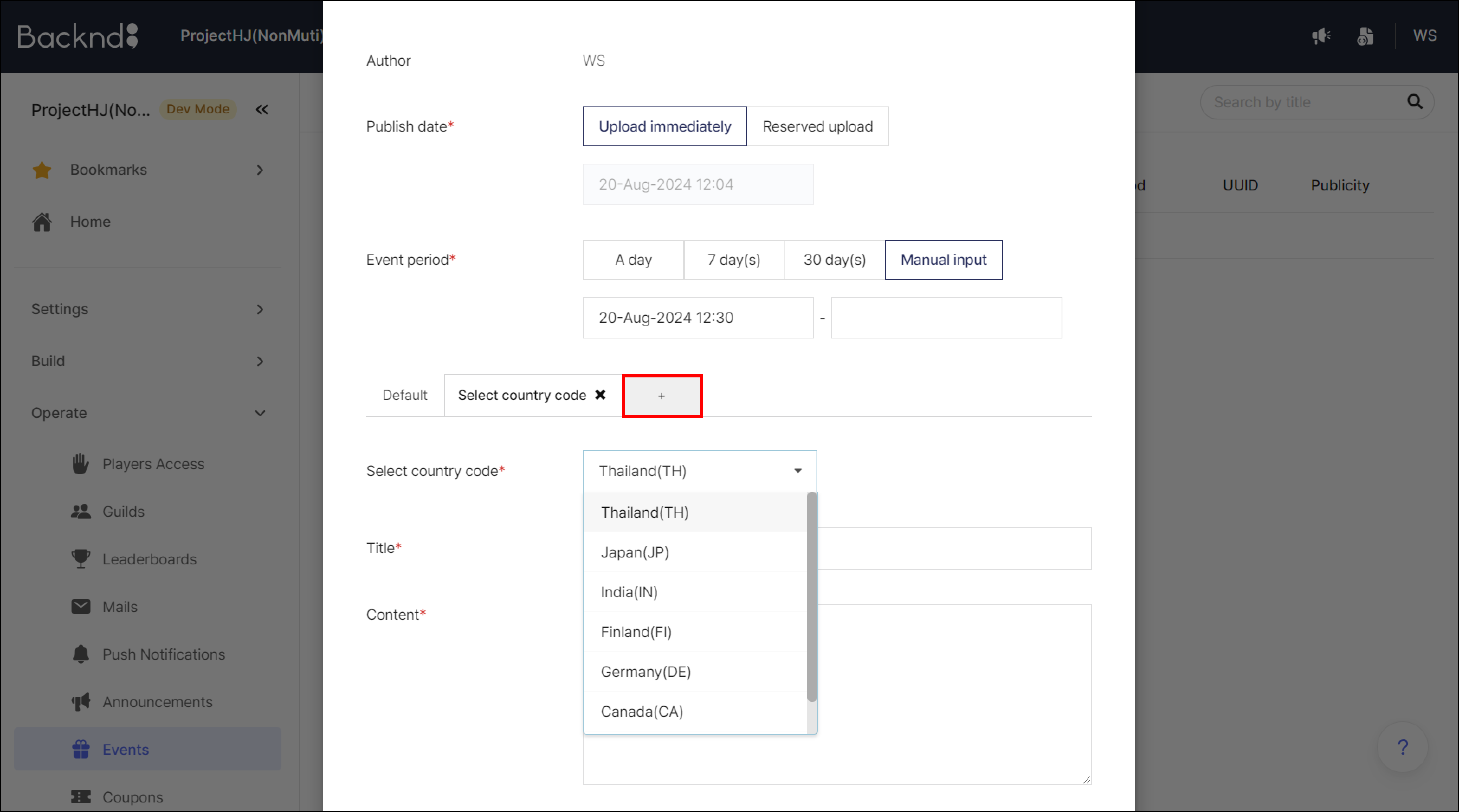Image resolution: width=1459 pixels, height=812 pixels.
Task: Switch to the Select country code tab
Action: tap(522, 395)
